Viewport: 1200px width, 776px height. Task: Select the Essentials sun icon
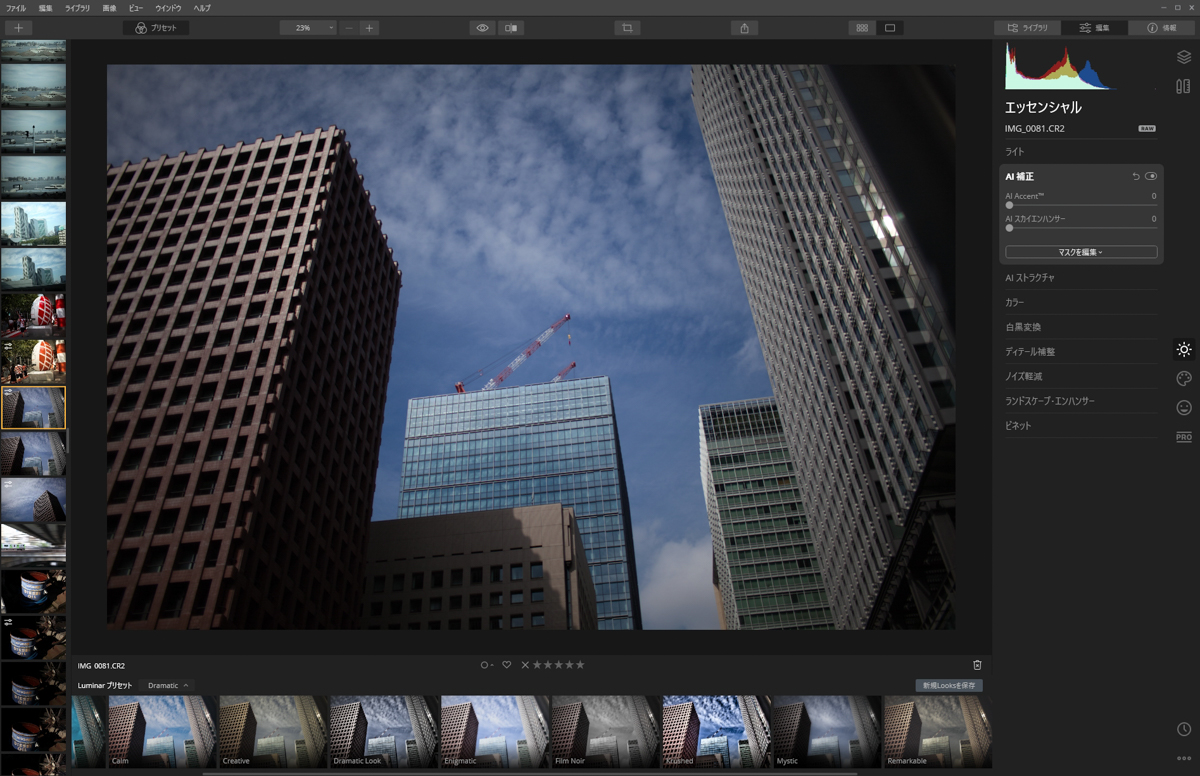click(1184, 349)
